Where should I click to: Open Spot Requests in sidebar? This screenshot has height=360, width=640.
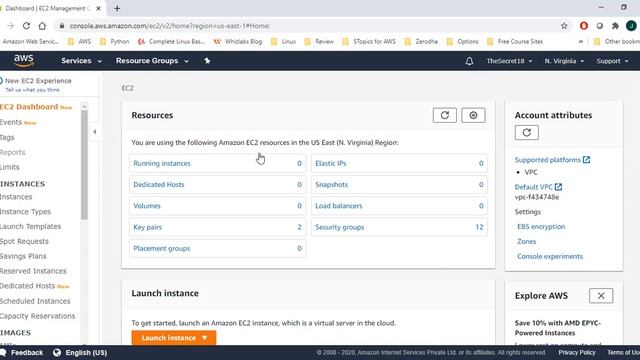pyautogui.click(x=24, y=241)
